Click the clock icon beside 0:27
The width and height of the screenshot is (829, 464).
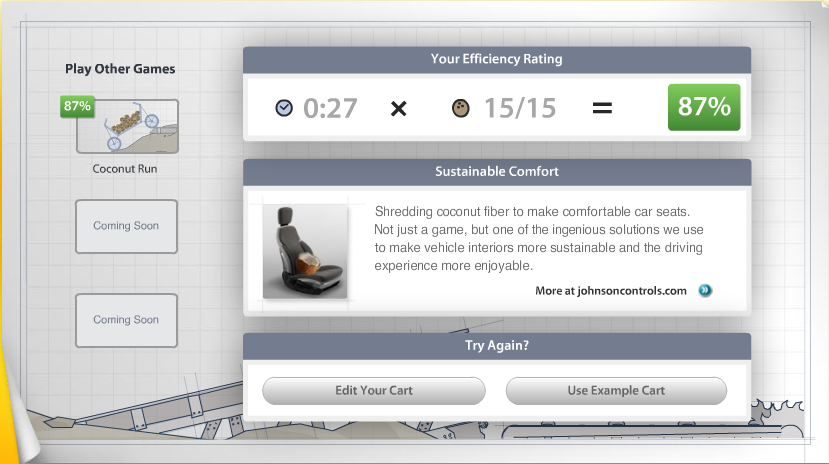(284, 108)
